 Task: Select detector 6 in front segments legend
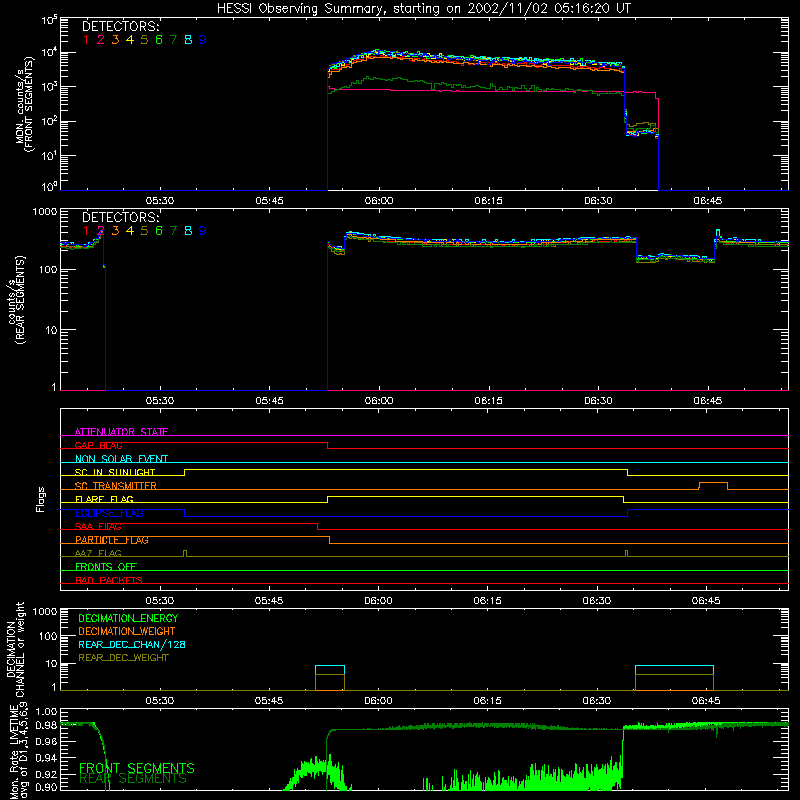(159, 40)
